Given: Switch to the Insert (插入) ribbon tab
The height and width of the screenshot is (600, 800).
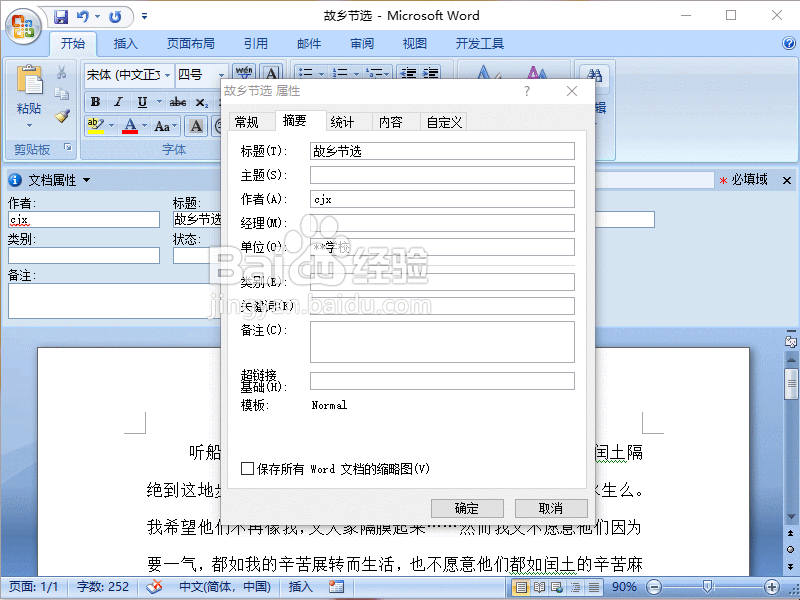Looking at the screenshot, I should pos(126,44).
